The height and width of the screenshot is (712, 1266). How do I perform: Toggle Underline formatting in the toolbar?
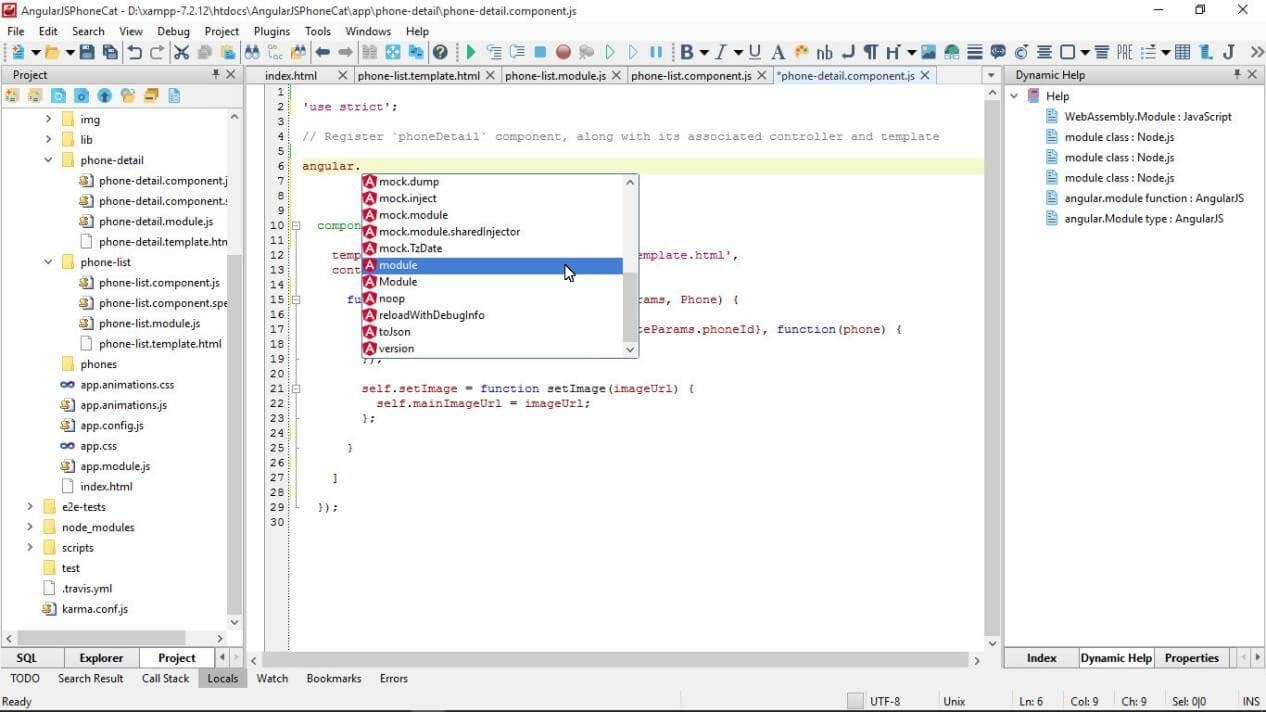click(x=754, y=52)
